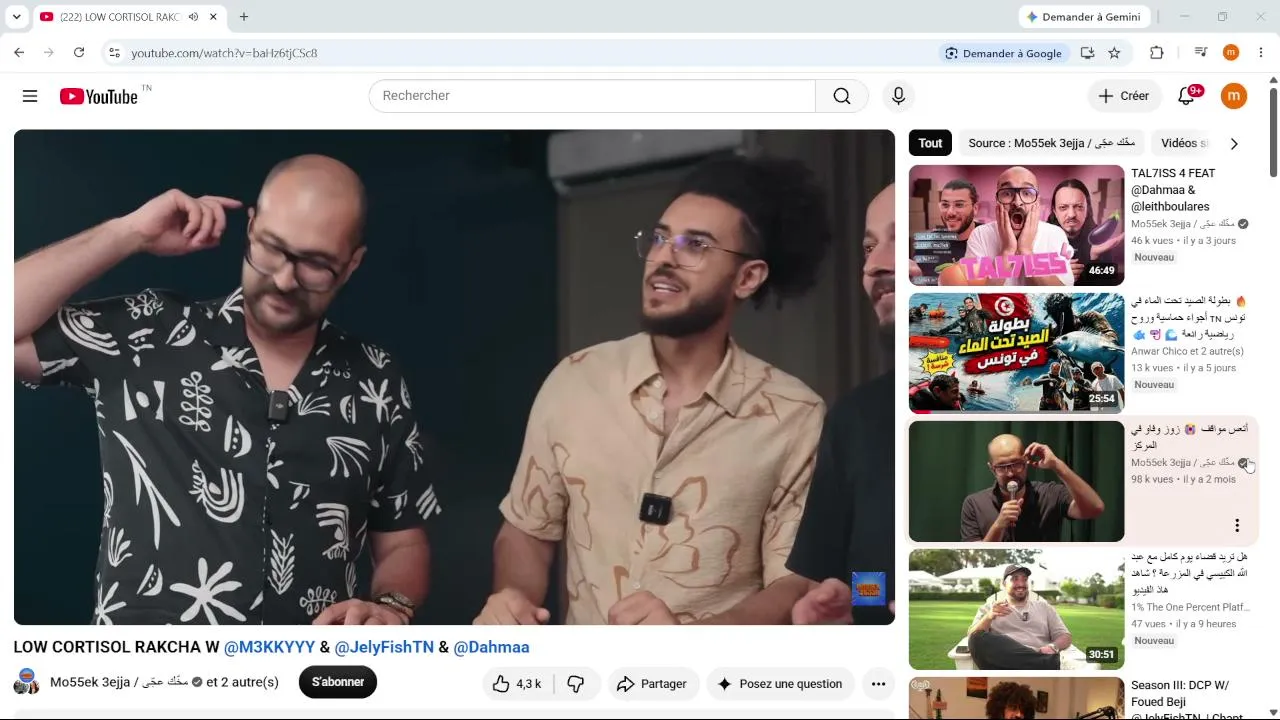
Task: Click the '47 vues' text
Action: pos(1149,624)
